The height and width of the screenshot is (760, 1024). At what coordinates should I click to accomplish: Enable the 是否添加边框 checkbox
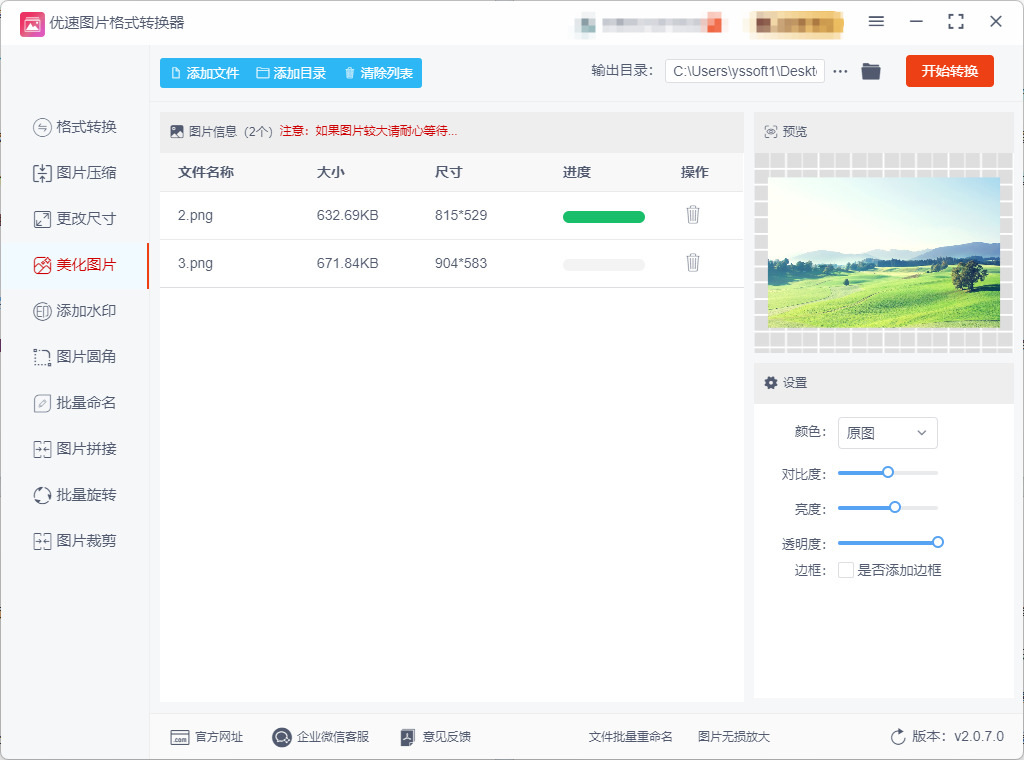(x=846, y=570)
